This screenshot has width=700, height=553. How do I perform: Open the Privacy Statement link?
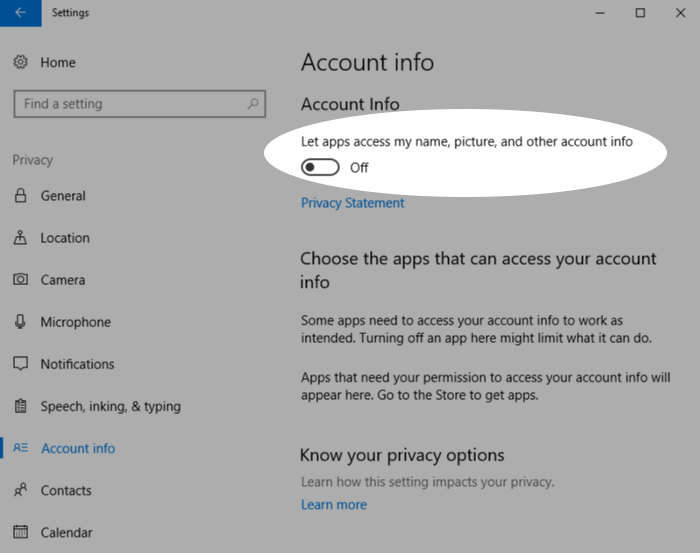pos(352,203)
